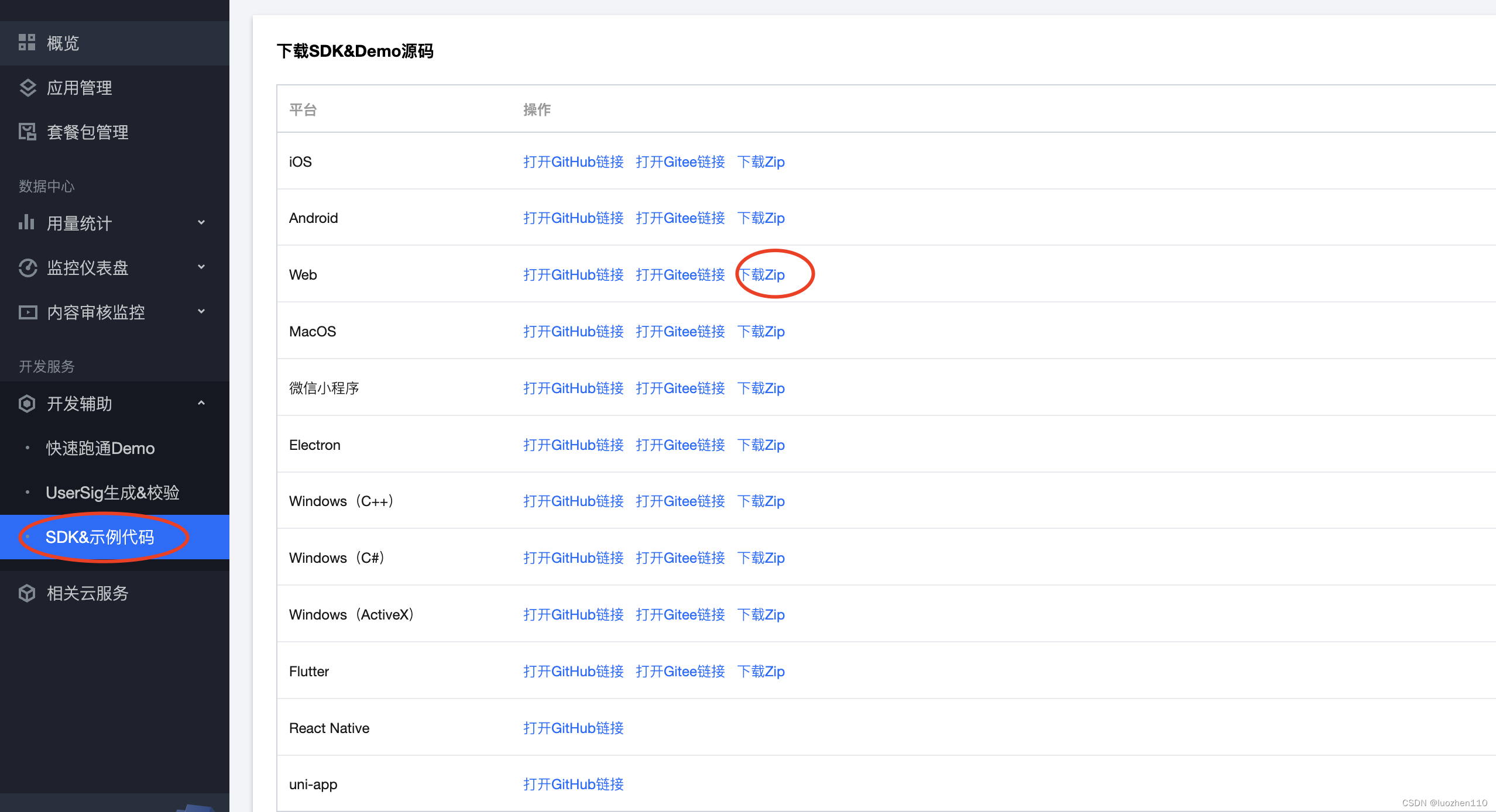Click the 开发辅助 hexagon icon
The width and height of the screenshot is (1496, 812).
click(27, 404)
